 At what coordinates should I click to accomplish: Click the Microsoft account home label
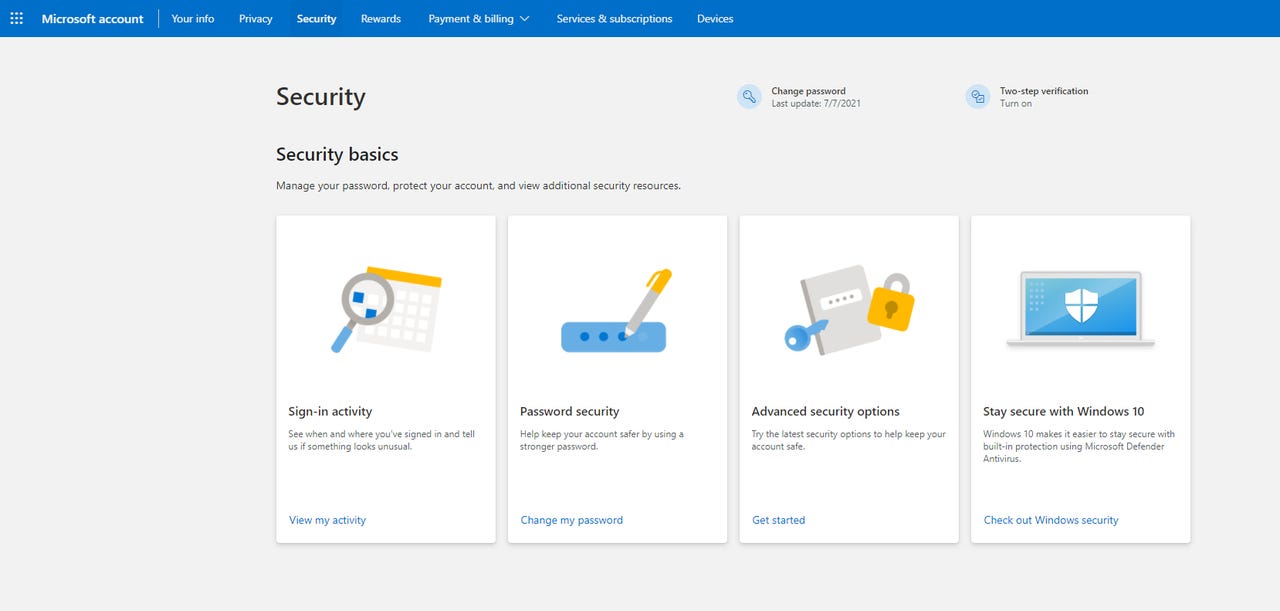(x=92, y=18)
